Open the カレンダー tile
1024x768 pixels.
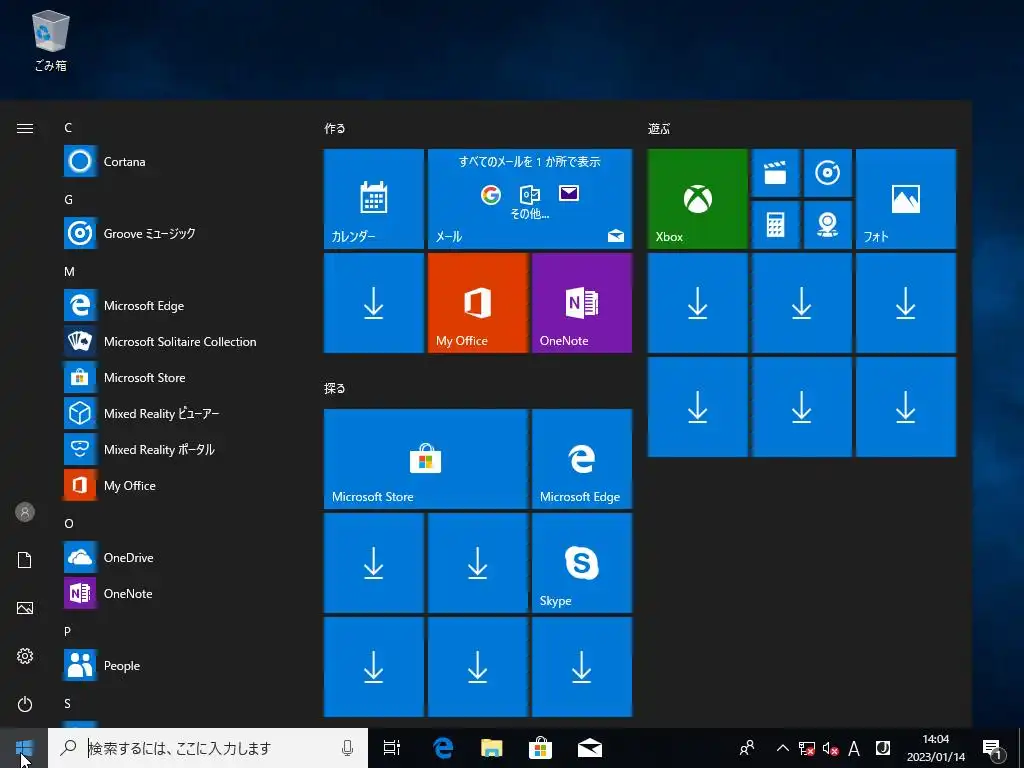point(374,199)
